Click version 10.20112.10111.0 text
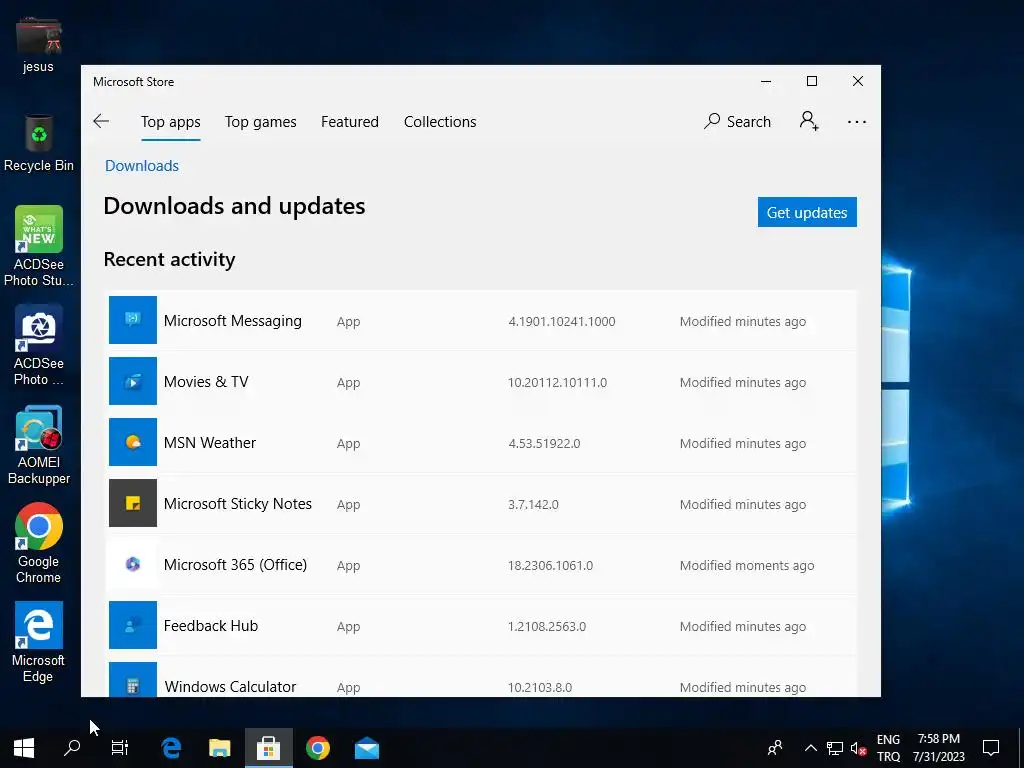The image size is (1024, 768). pos(557,382)
